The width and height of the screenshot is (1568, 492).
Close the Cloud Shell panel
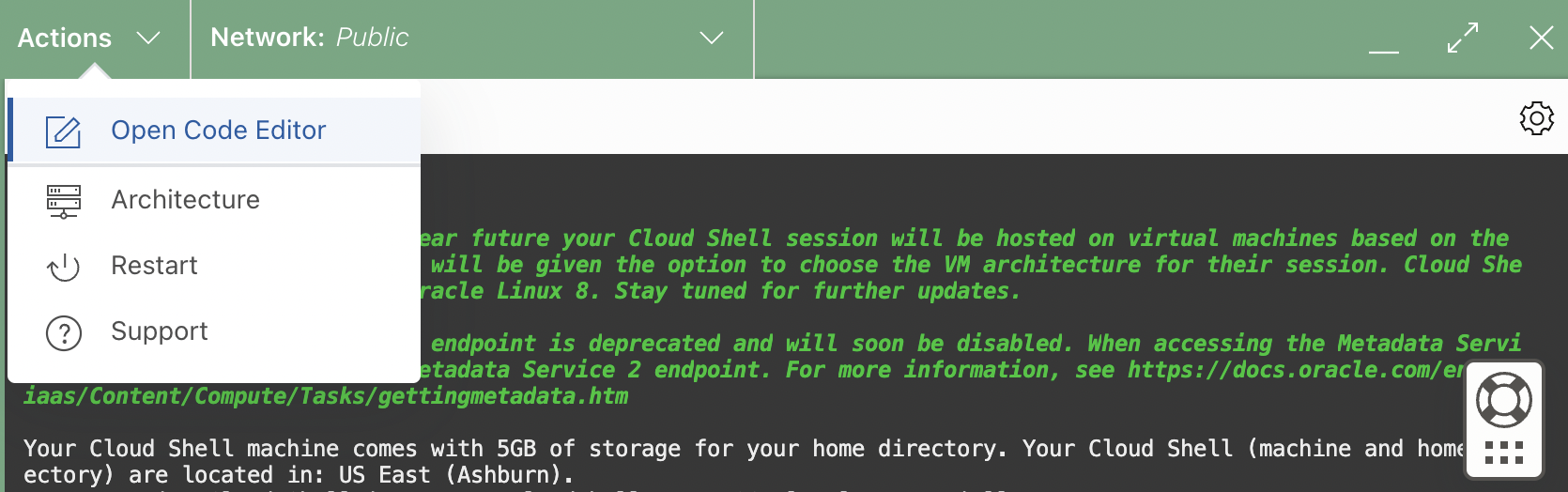coord(1541,38)
